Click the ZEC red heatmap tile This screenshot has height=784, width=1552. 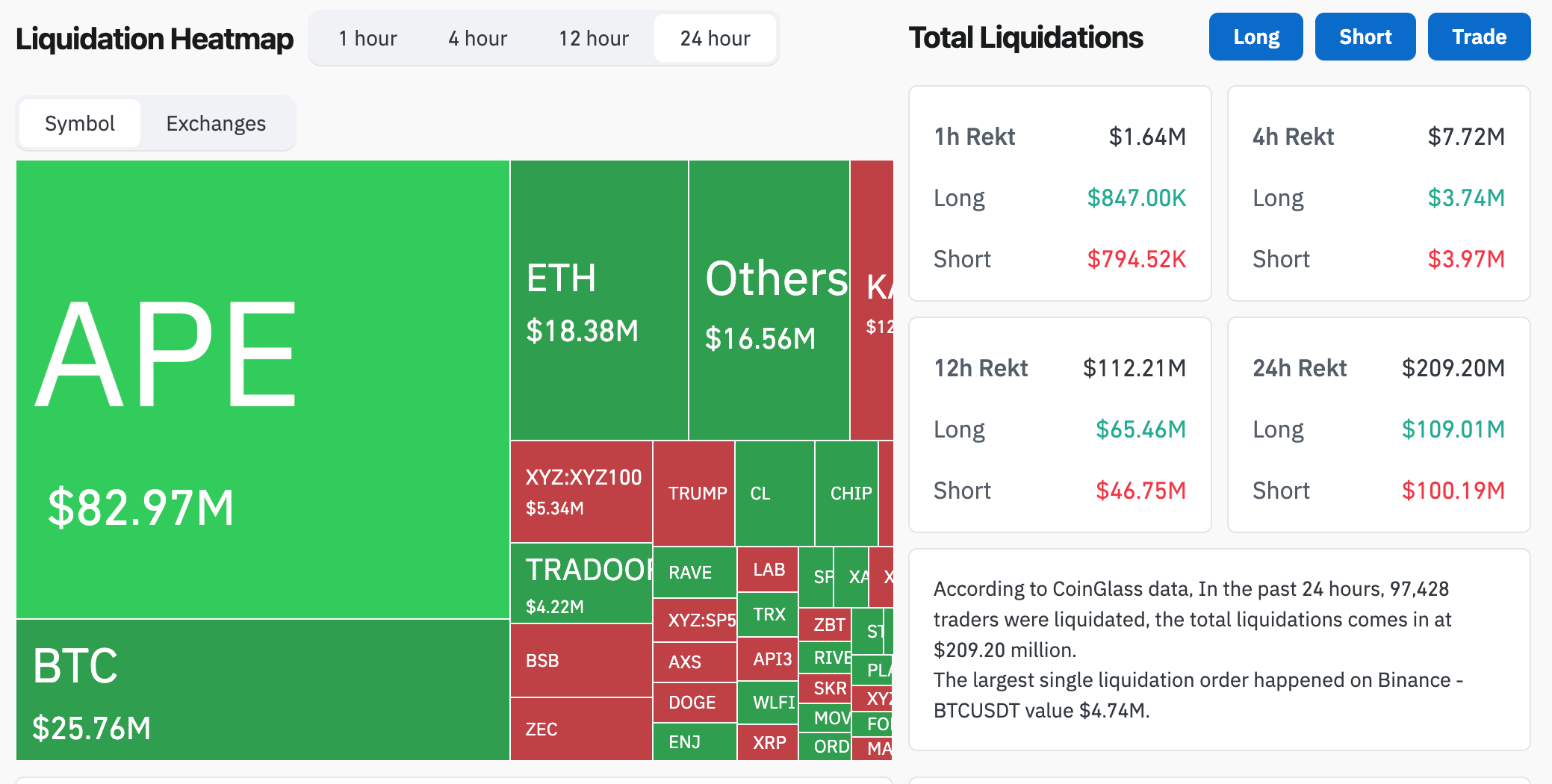tap(581, 729)
